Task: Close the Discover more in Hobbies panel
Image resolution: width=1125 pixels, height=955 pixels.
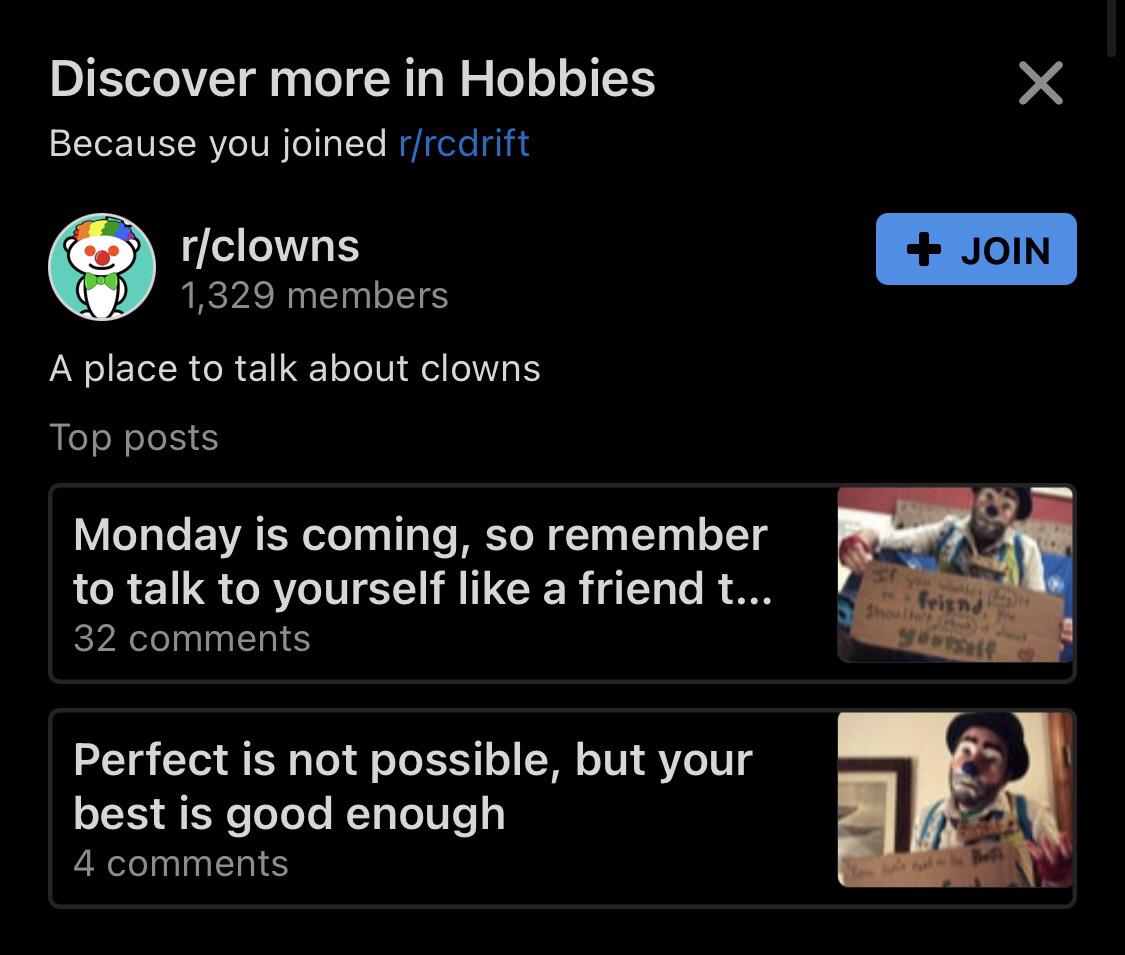Action: (x=1040, y=83)
